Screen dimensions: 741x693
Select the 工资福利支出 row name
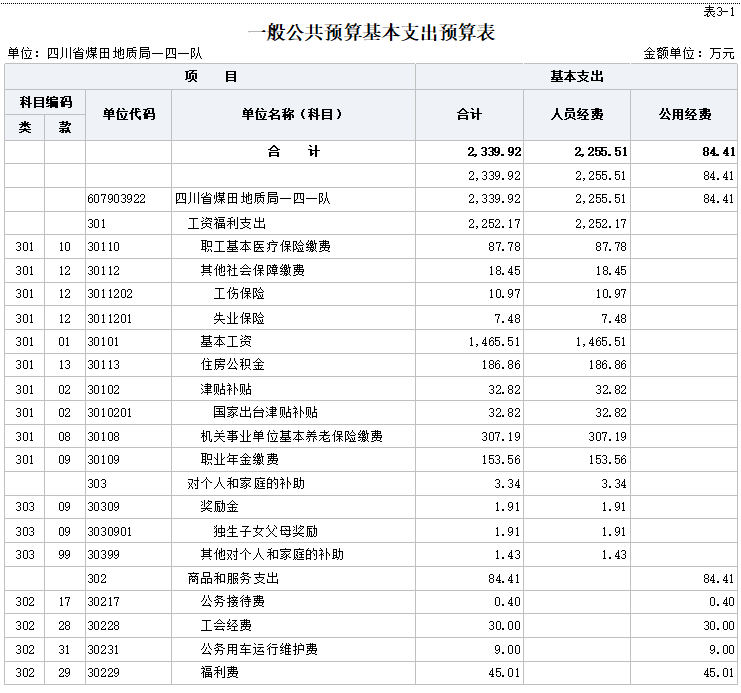click(227, 223)
